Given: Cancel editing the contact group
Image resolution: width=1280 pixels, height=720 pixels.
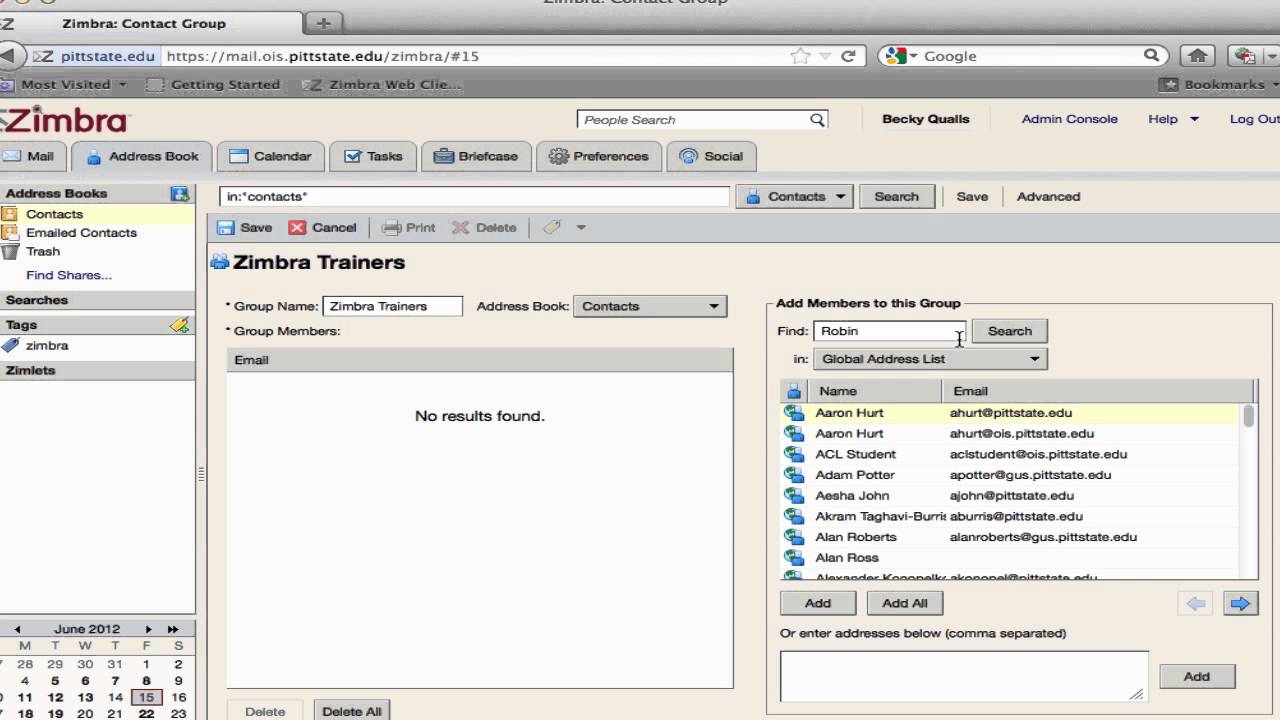Looking at the screenshot, I should point(322,228).
